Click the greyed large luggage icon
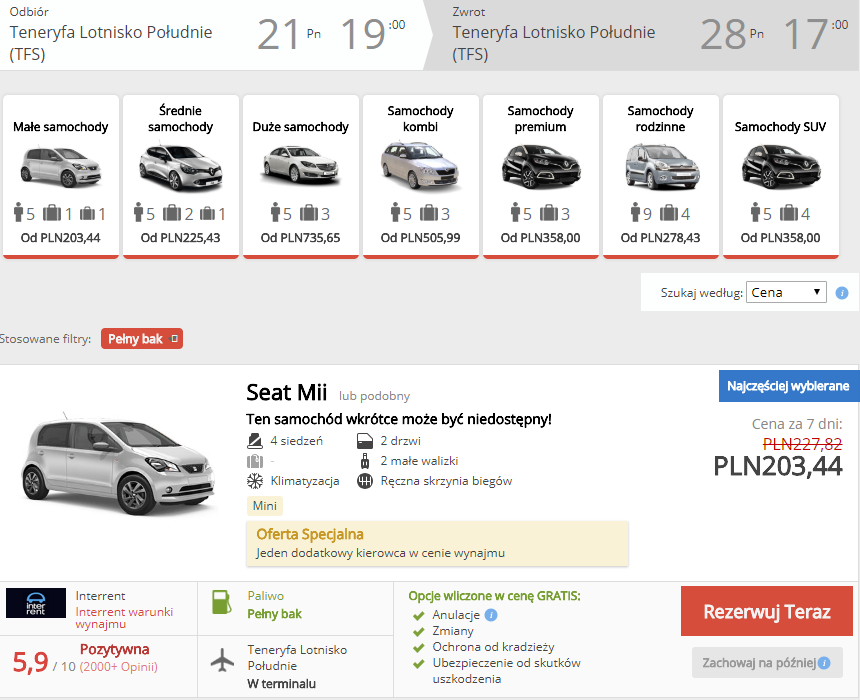Viewport: 860px width, 700px height. pyautogui.click(x=254, y=461)
